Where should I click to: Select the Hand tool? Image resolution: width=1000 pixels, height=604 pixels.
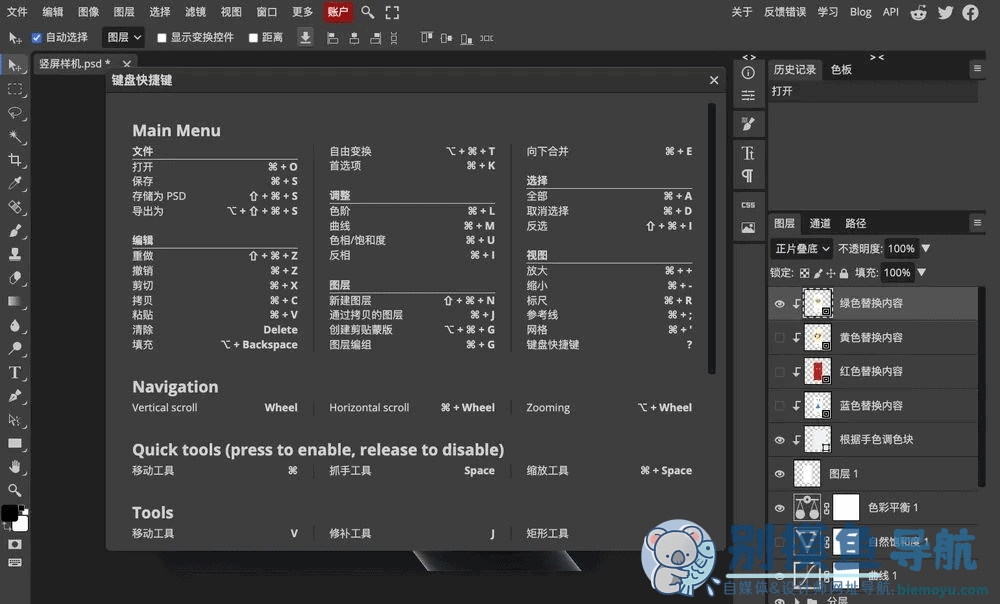pos(15,467)
